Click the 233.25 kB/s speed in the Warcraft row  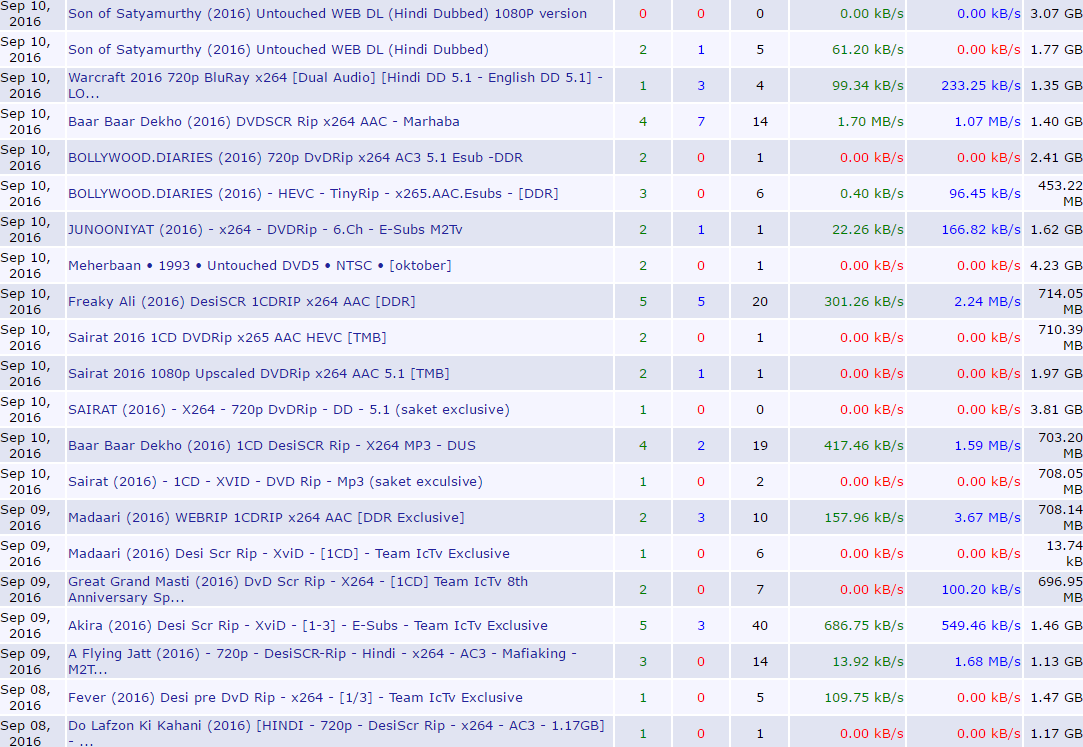click(981, 86)
